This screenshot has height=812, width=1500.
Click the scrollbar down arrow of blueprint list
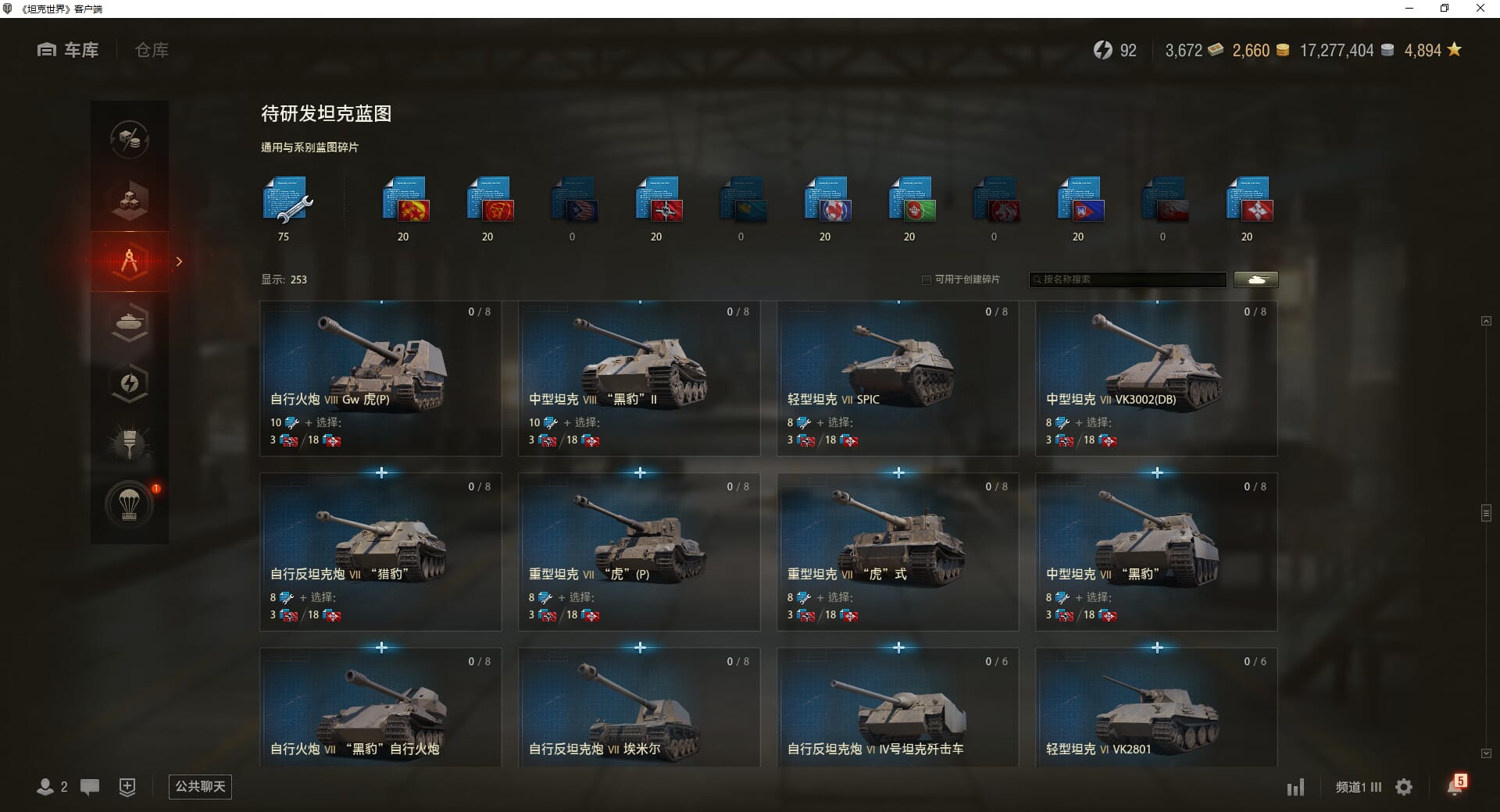coord(1486,753)
